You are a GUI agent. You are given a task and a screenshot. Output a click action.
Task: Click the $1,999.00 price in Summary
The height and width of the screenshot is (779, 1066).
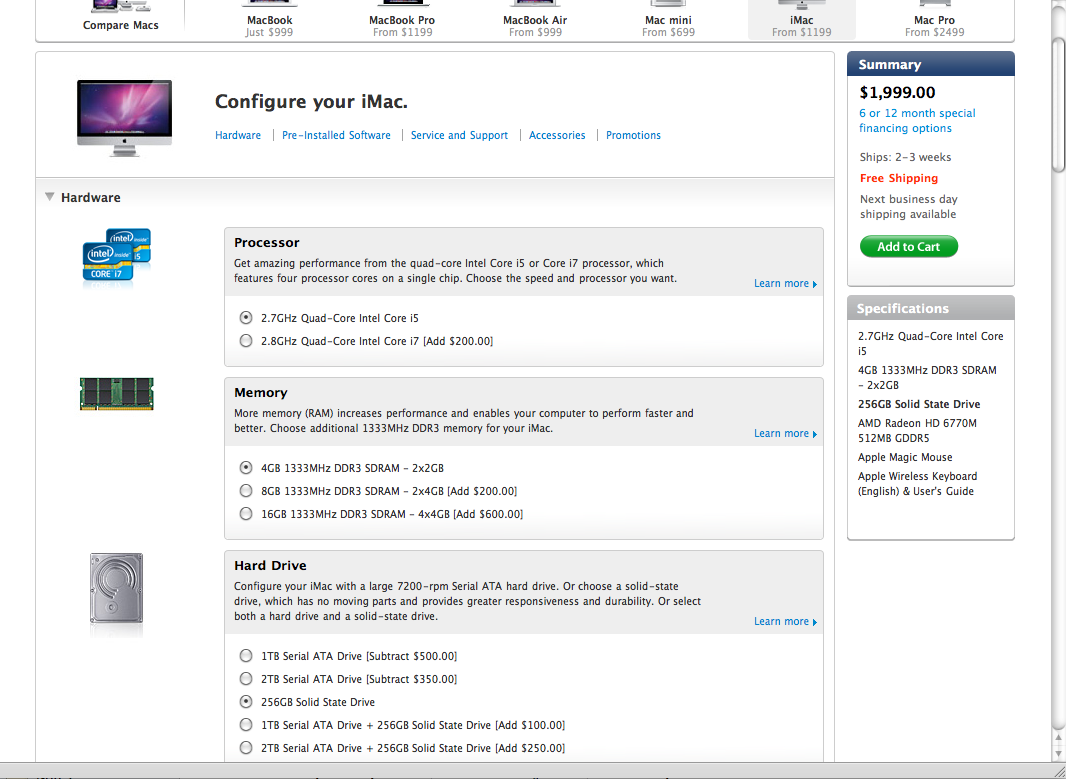[x=897, y=92]
